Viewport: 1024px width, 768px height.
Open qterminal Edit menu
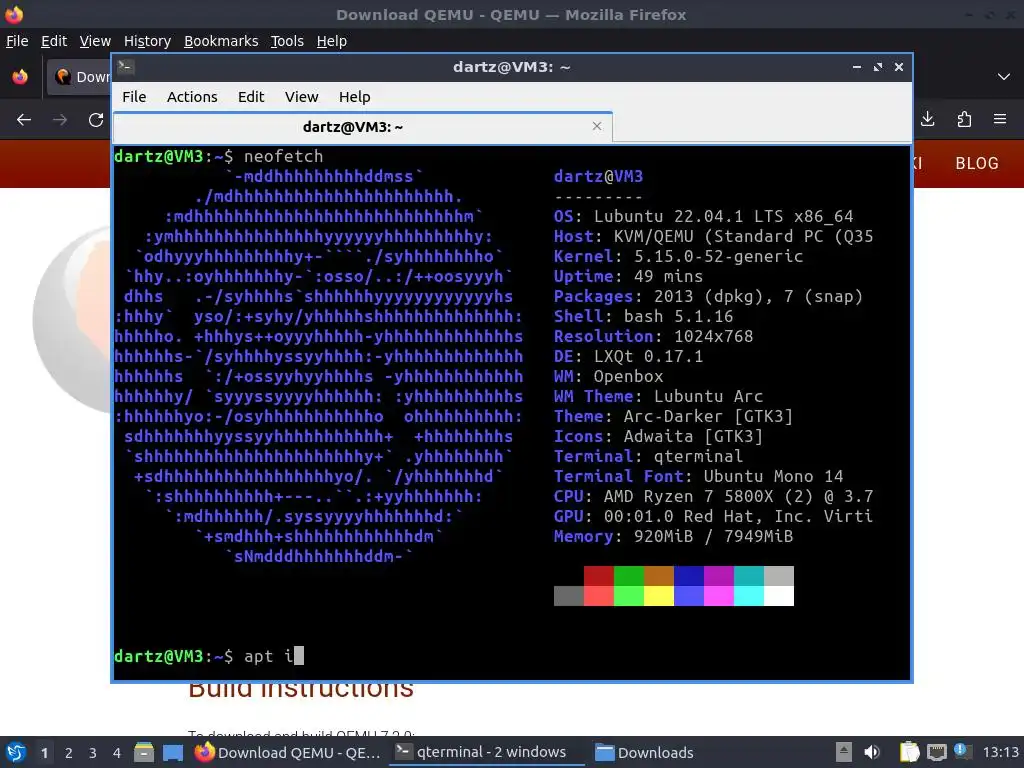pos(251,97)
